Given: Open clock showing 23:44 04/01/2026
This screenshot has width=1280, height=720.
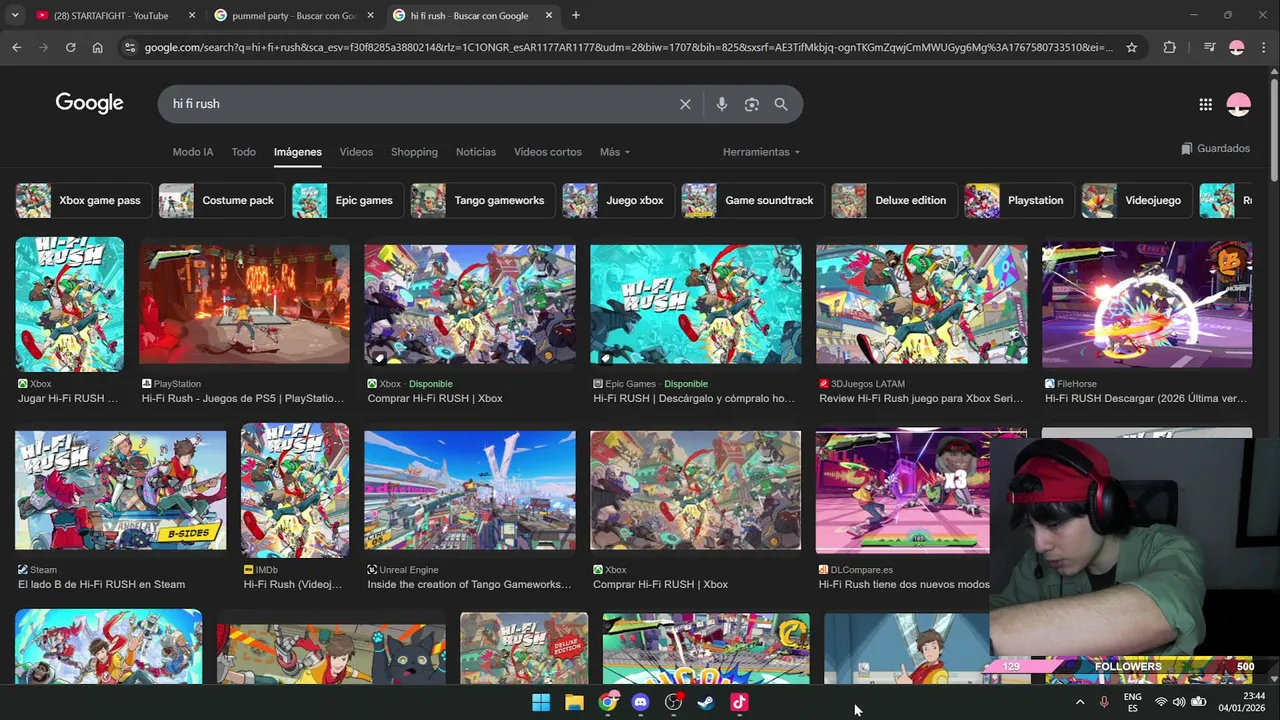Looking at the screenshot, I should click(1241, 702).
